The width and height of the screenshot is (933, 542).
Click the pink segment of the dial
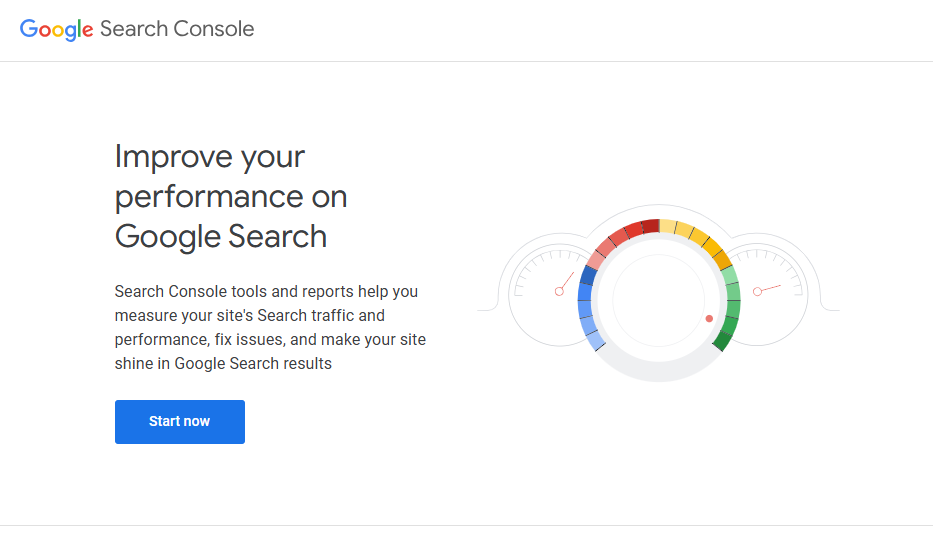[x=597, y=259]
